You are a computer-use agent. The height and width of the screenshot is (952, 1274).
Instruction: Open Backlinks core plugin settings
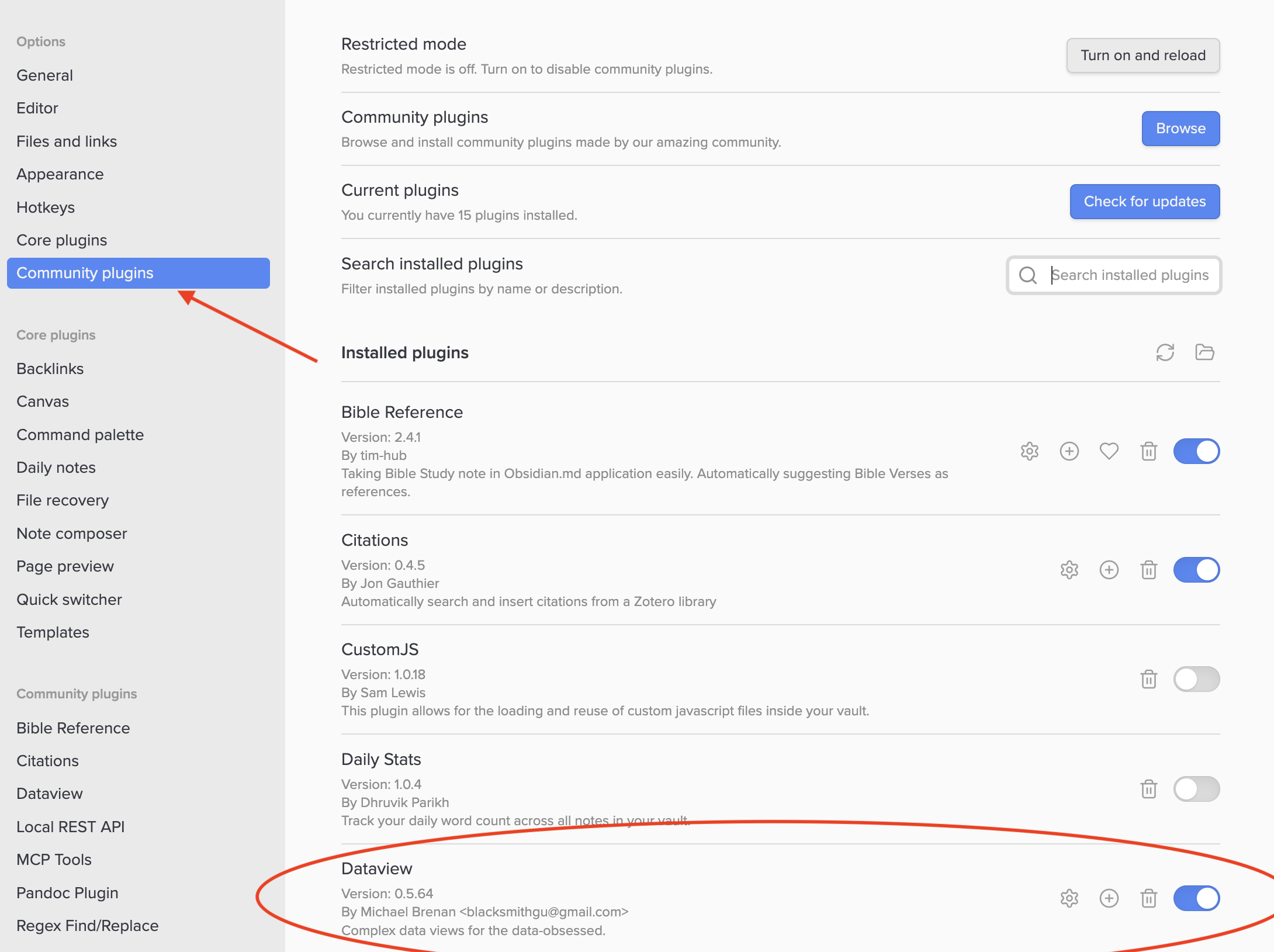138,369
